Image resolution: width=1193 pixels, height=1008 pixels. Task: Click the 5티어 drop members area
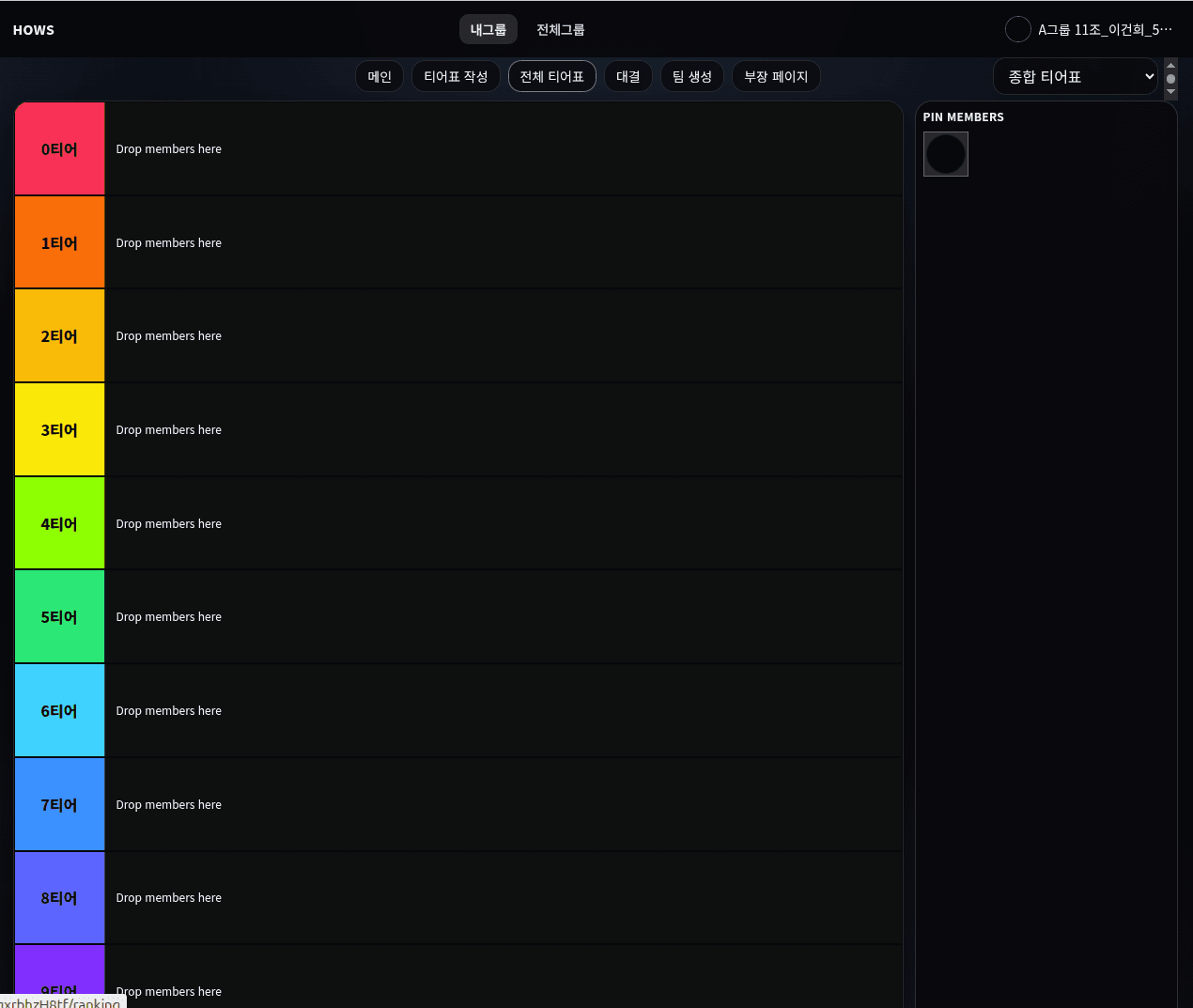click(x=504, y=617)
